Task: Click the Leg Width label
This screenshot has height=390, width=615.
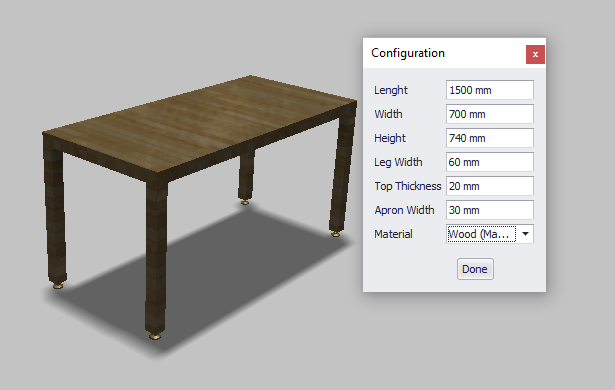Action: pos(398,162)
